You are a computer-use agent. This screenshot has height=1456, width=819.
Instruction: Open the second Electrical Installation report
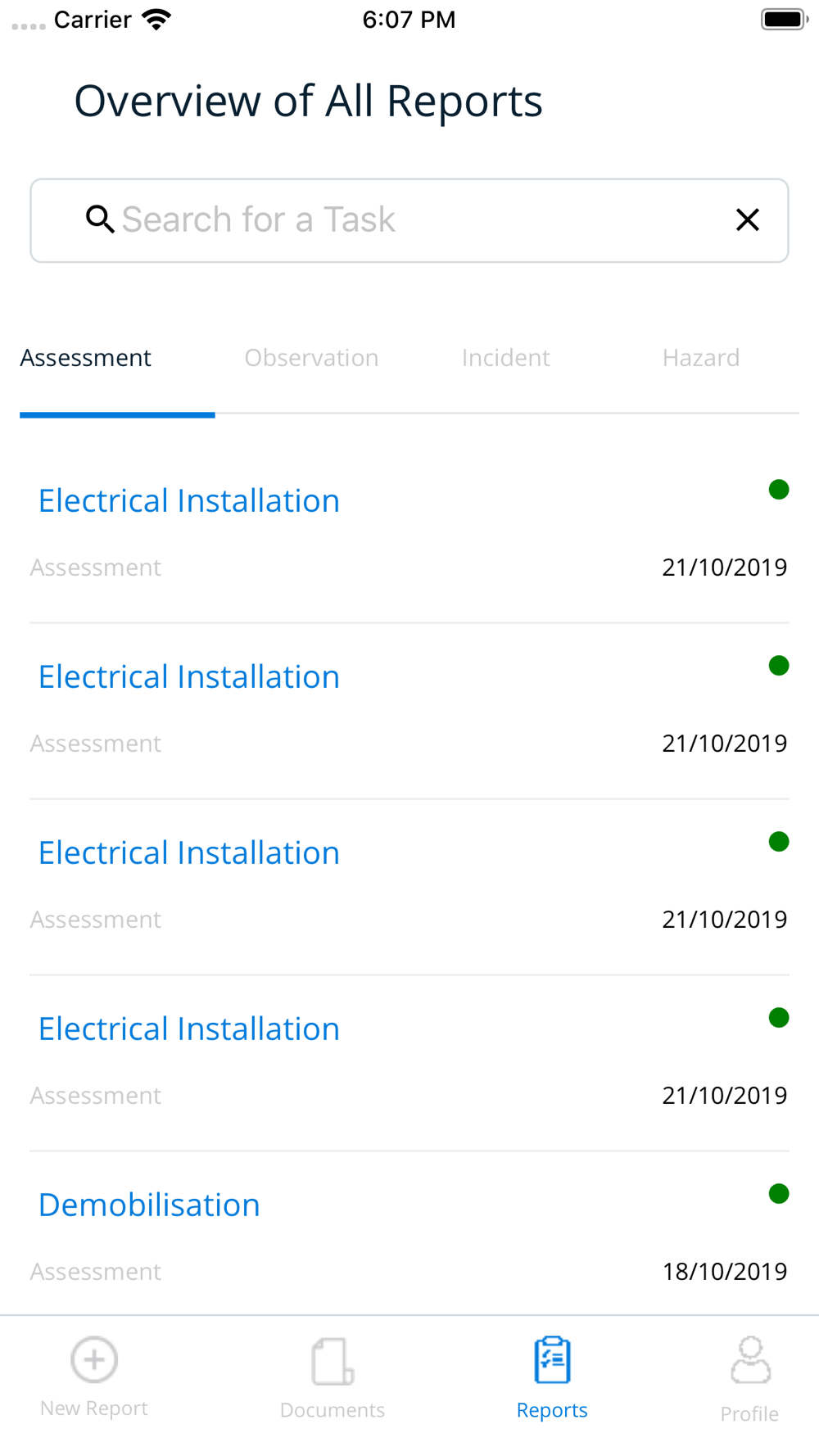[x=189, y=677]
